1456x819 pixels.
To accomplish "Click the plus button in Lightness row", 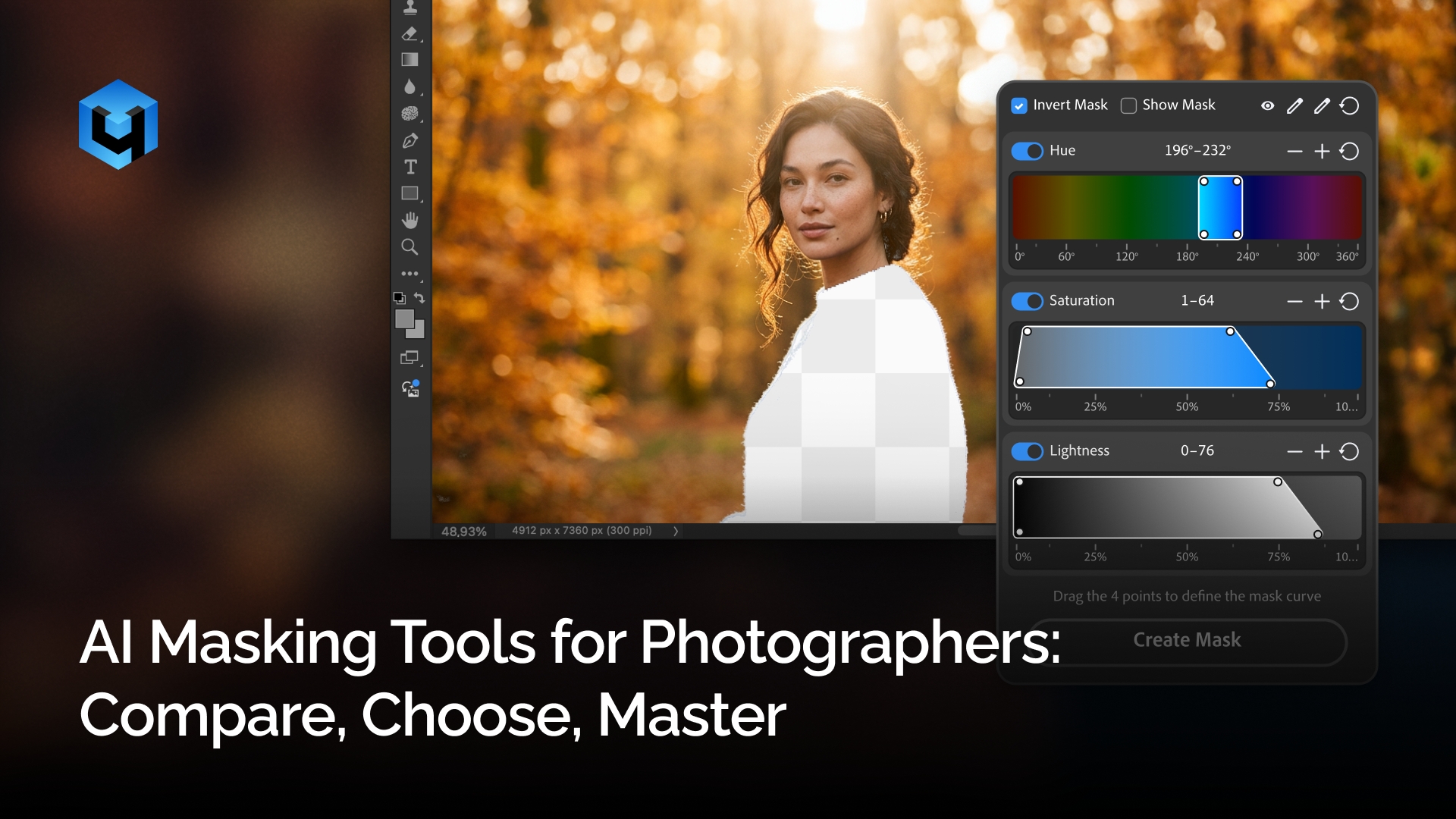I will [x=1322, y=451].
